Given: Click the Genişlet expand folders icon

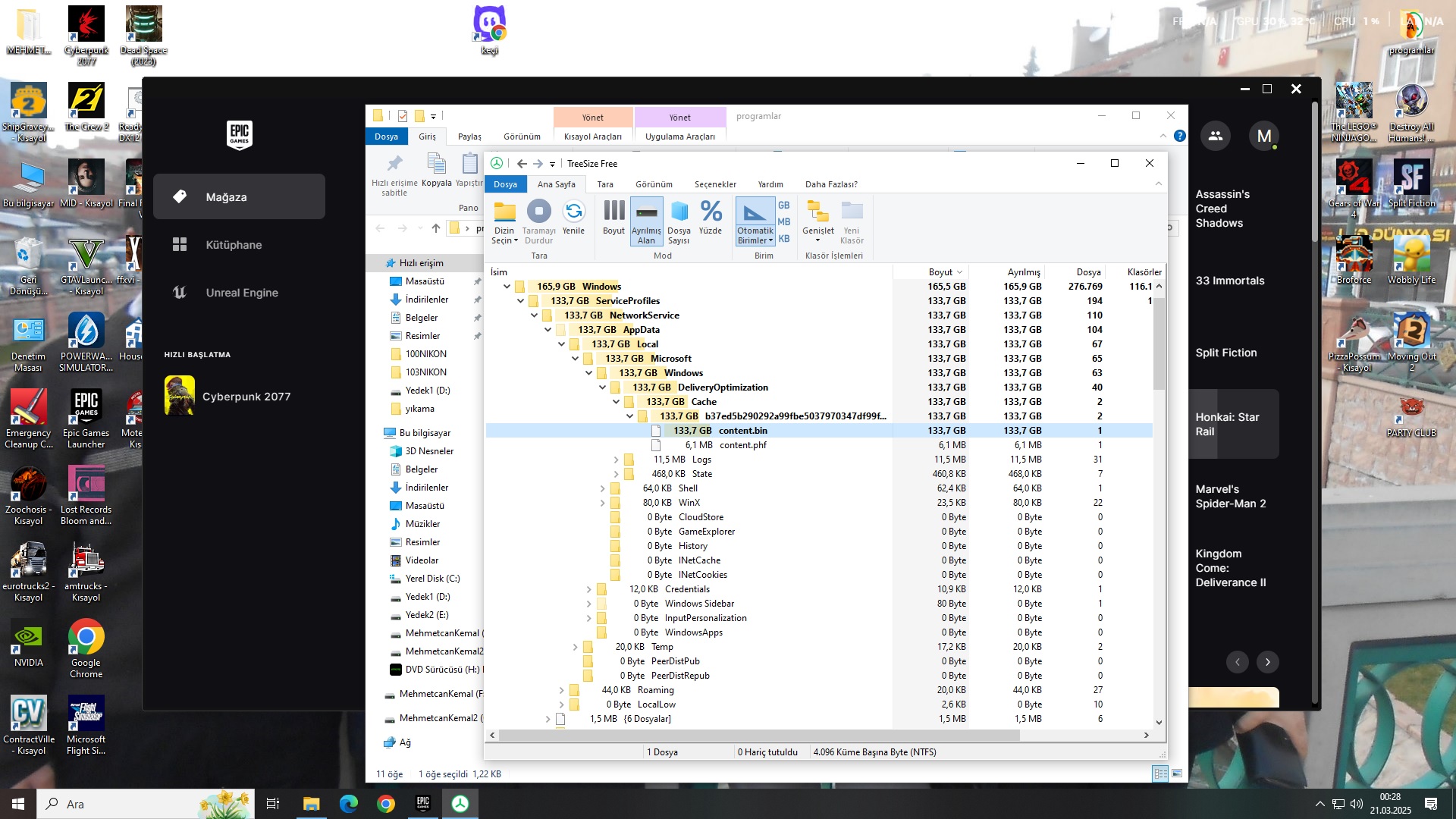Looking at the screenshot, I should [817, 212].
